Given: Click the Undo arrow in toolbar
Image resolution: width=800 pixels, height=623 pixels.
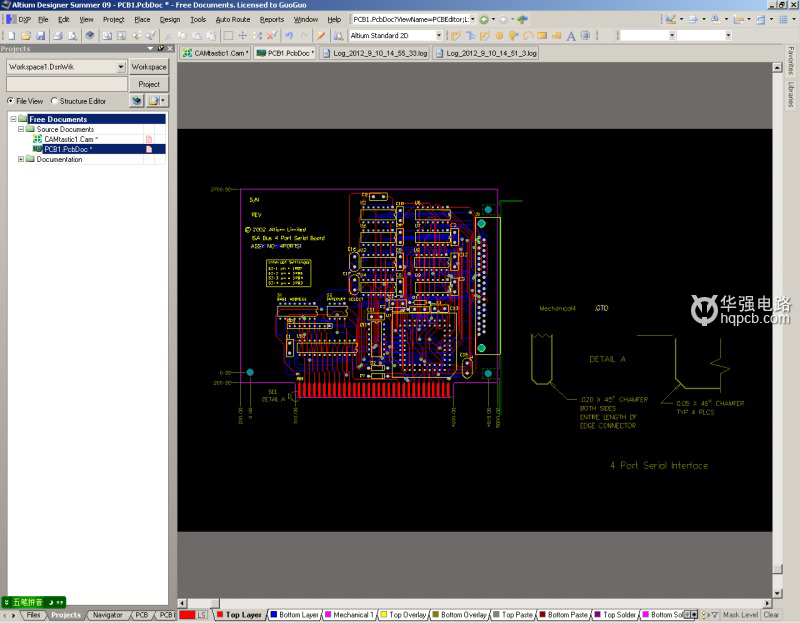Looking at the screenshot, I should (289, 36).
